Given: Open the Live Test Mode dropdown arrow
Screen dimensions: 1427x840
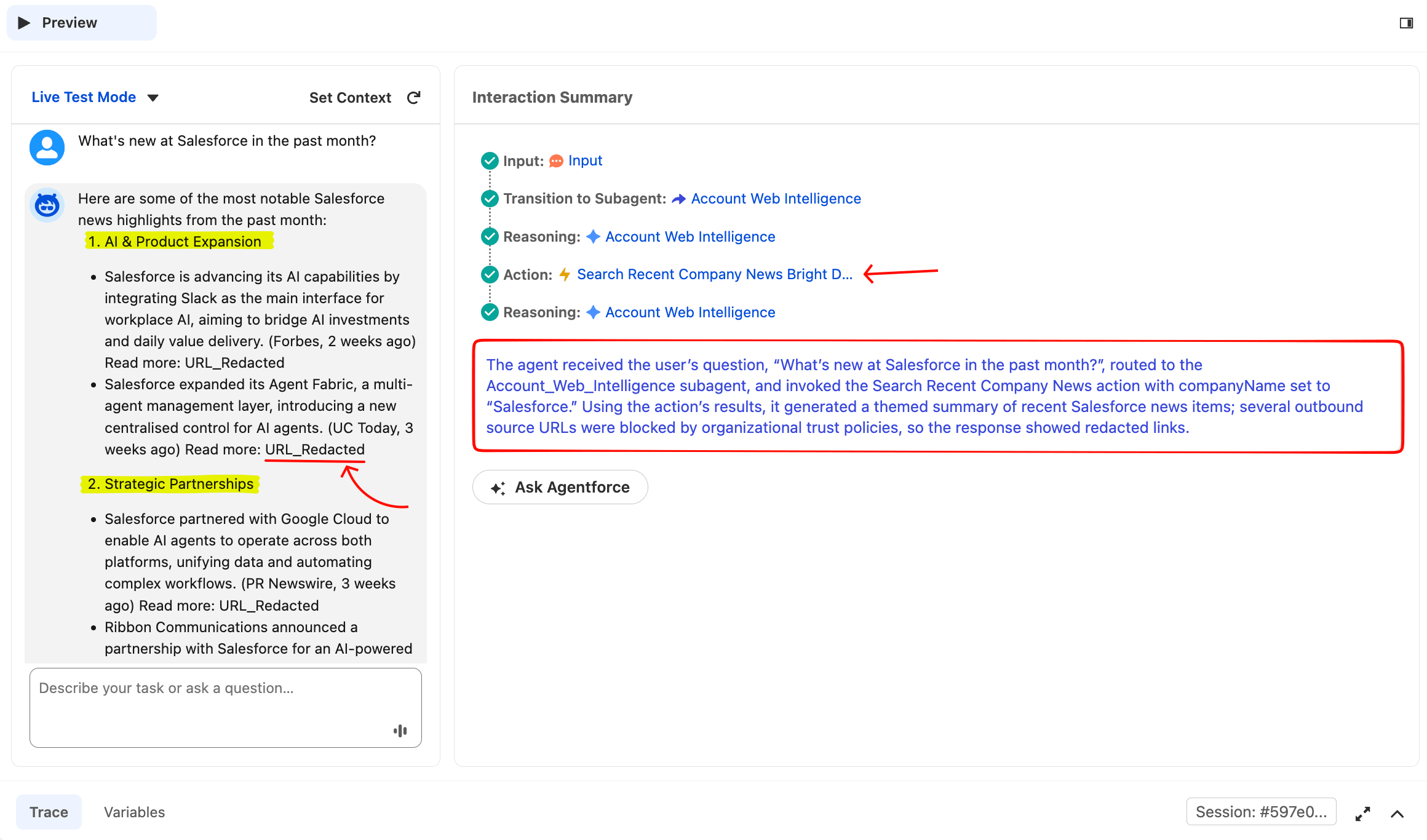Looking at the screenshot, I should pos(153,98).
